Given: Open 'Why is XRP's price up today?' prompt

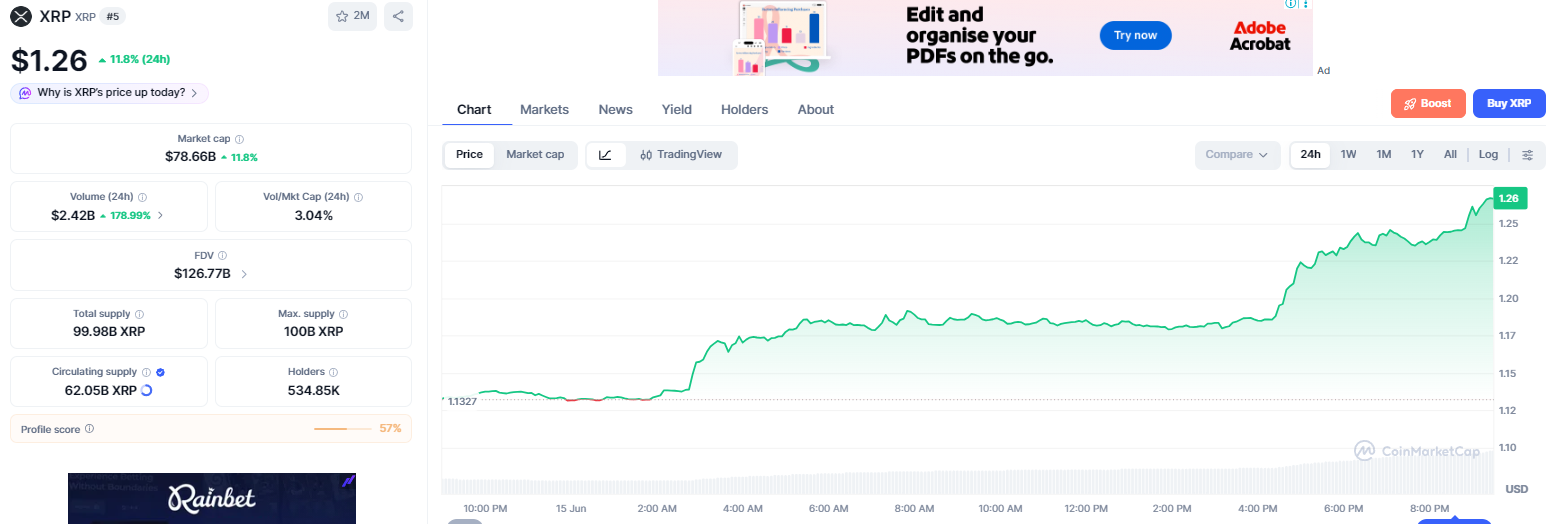Looking at the screenshot, I should [x=110, y=93].
